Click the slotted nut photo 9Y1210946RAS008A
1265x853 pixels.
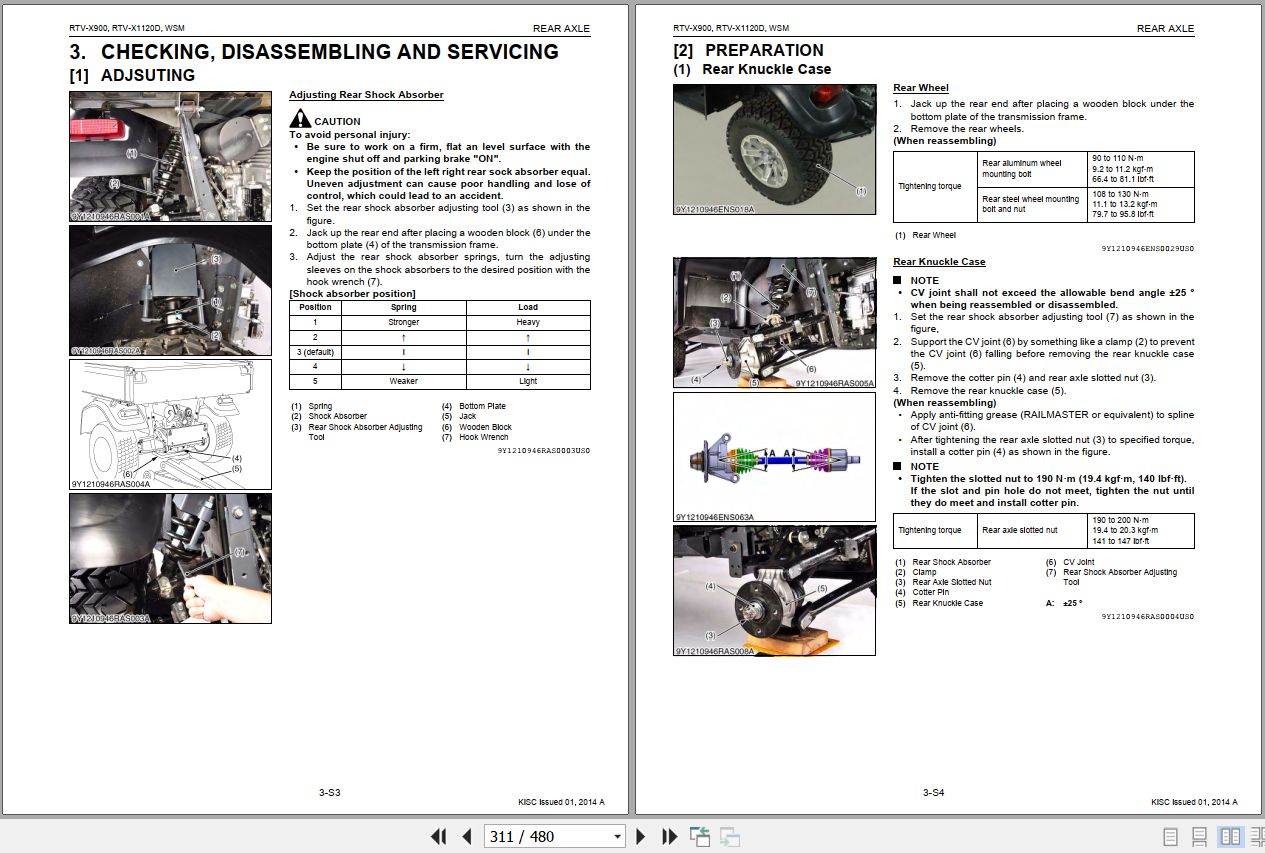point(774,591)
